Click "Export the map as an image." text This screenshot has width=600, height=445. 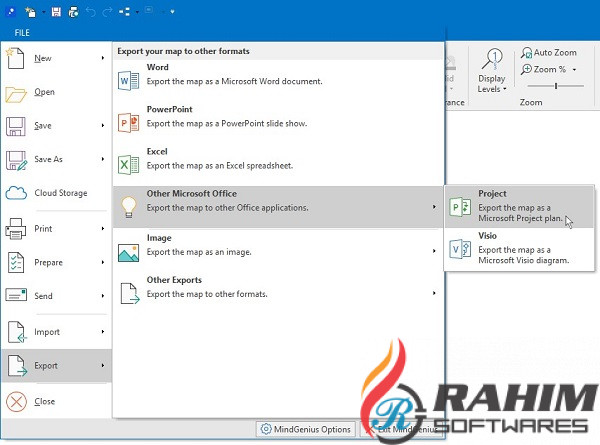point(199,252)
